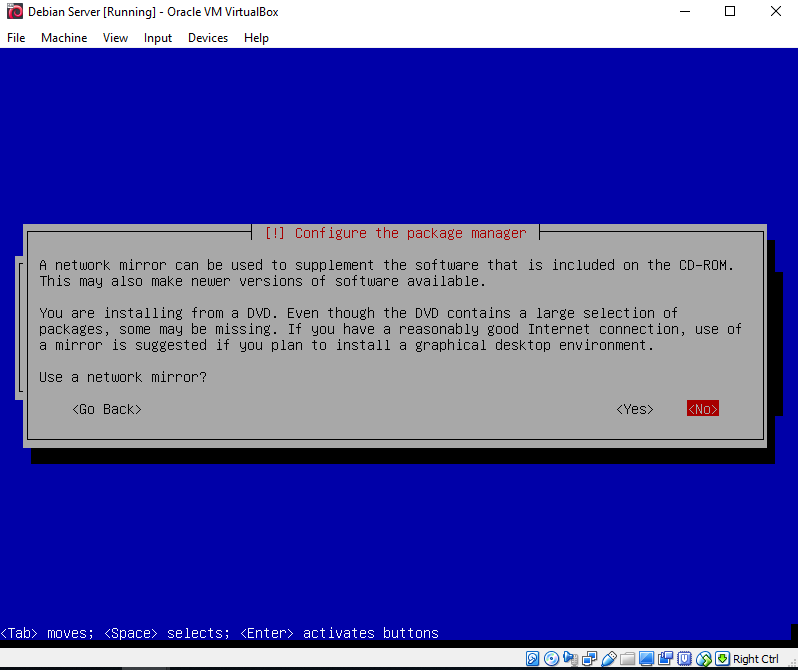Image resolution: width=798 pixels, height=670 pixels.
Task: Open the Input menu
Action: coord(158,38)
